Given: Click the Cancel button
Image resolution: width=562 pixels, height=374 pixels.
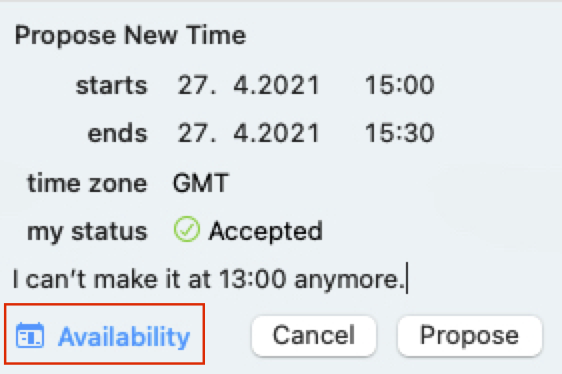Looking at the screenshot, I should (x=314, y=336).
